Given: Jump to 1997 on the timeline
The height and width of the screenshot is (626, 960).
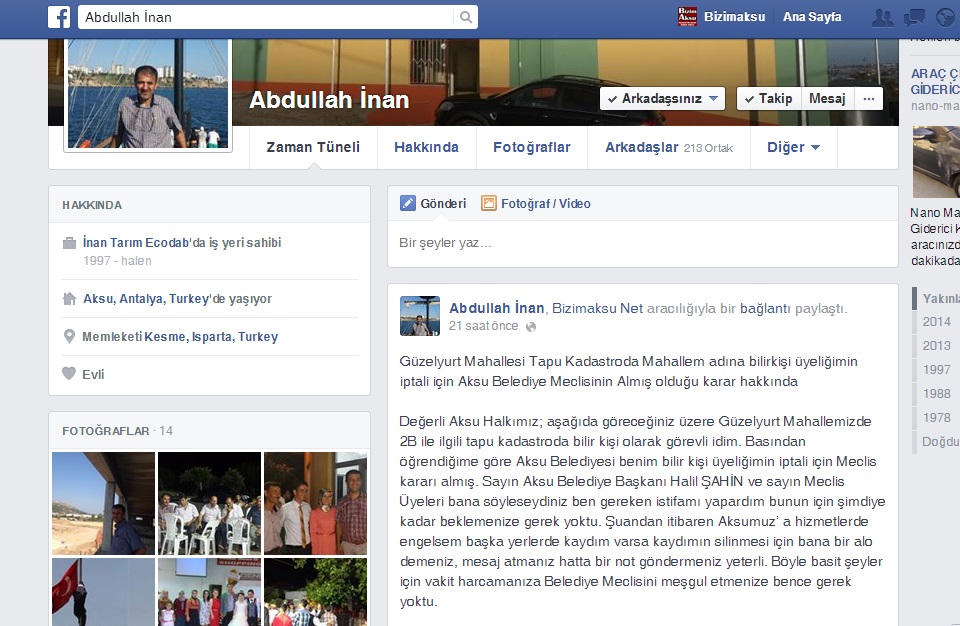Looking at the screenshot, I should click(936, 369).
